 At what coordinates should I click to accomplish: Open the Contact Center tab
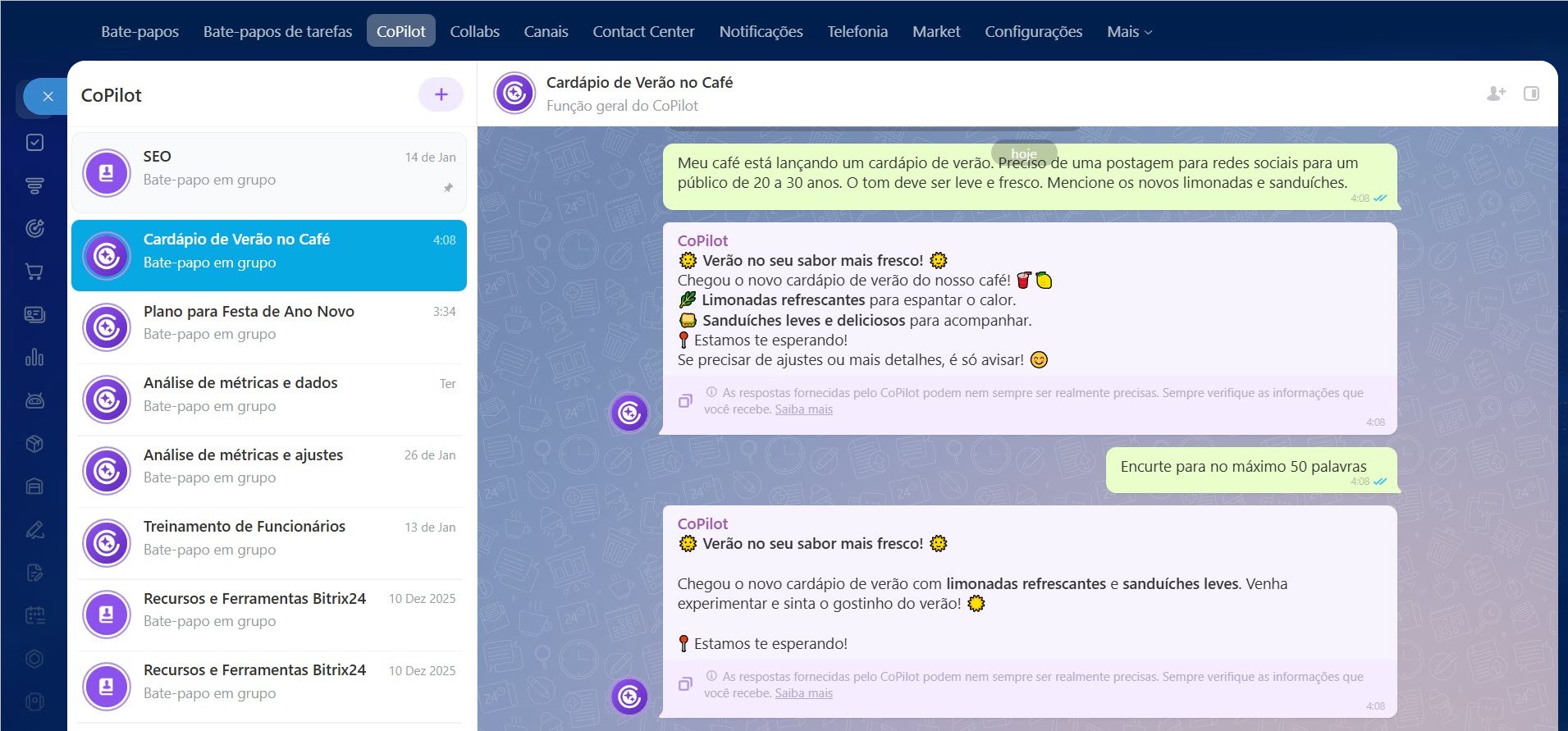tap(643, 31)
